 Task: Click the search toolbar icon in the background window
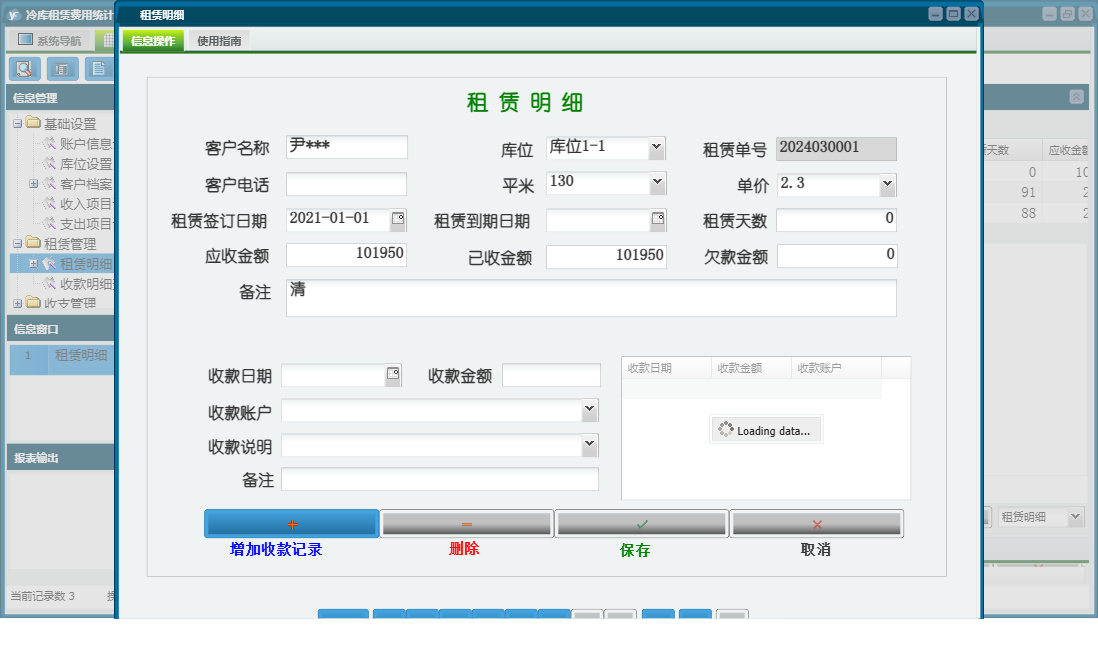pyautogui.click(x=24, y=69)
